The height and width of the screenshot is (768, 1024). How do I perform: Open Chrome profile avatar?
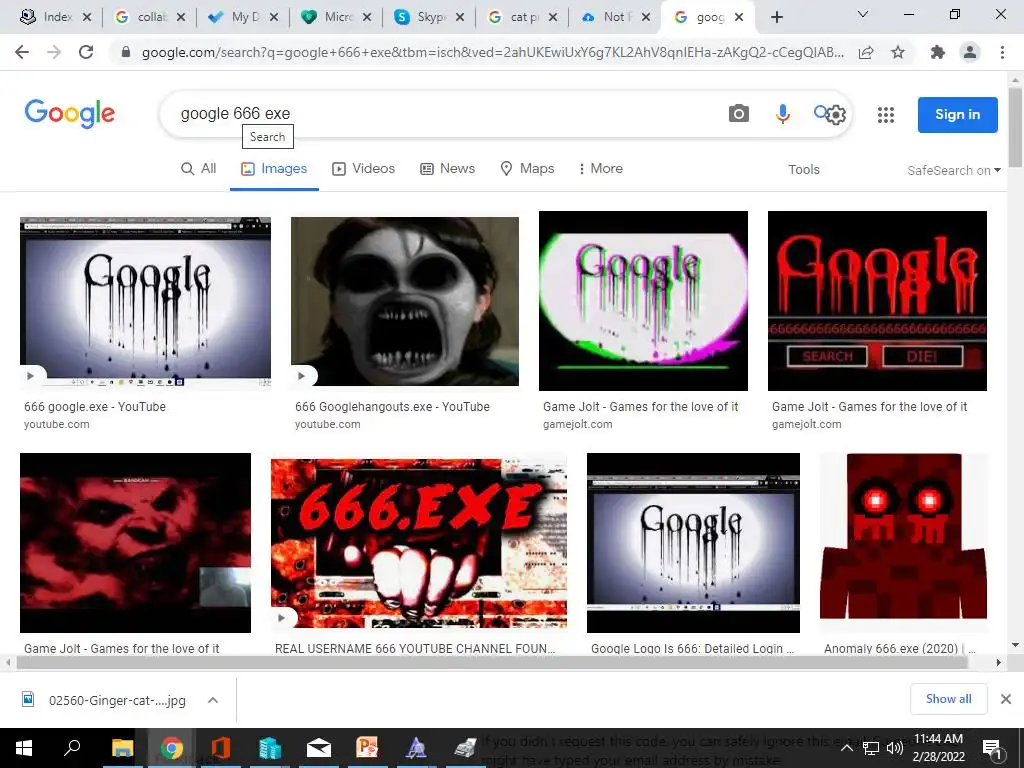(970, 52)
